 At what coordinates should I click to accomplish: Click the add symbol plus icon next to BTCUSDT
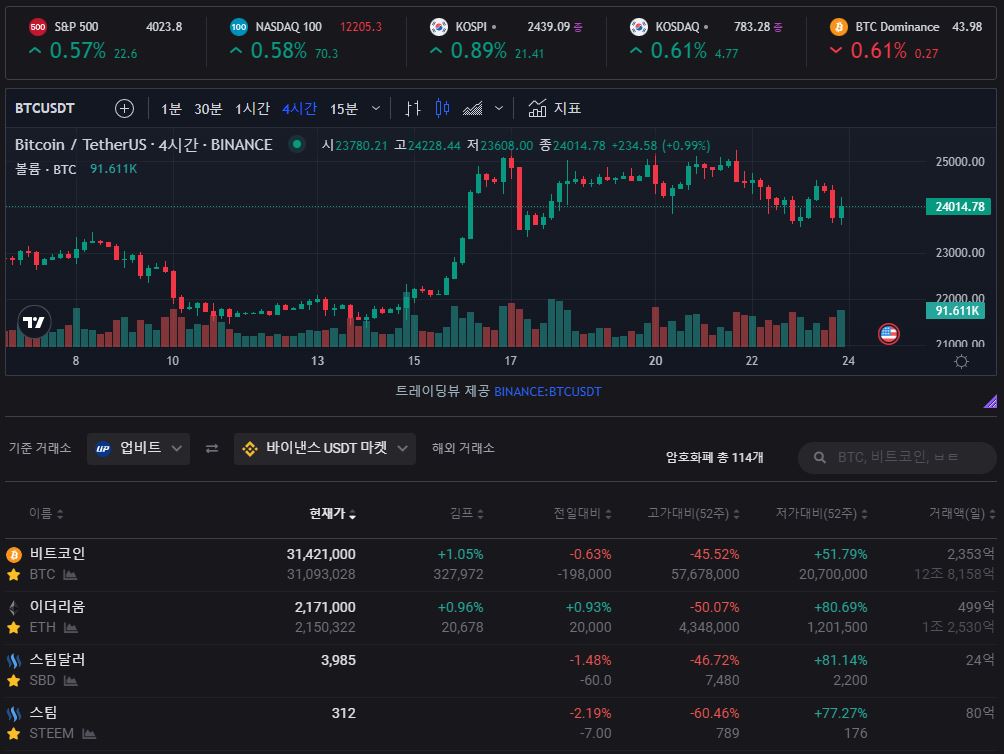(124, 108)
